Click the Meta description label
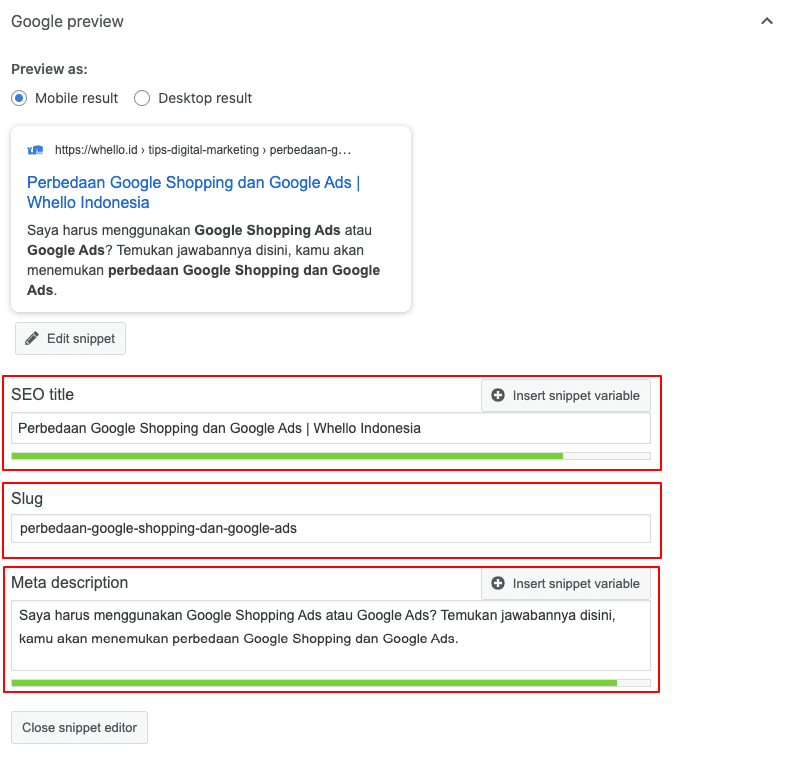Viewport: 786px width, 759px height. (69, 582)
